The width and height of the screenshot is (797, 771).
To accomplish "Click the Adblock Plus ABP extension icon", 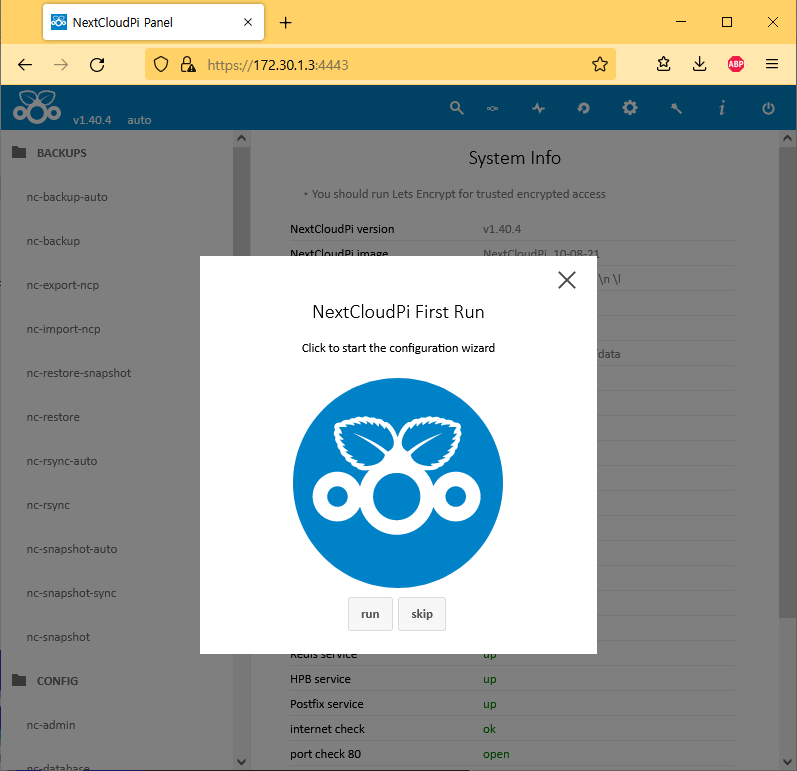I will 735,64.
